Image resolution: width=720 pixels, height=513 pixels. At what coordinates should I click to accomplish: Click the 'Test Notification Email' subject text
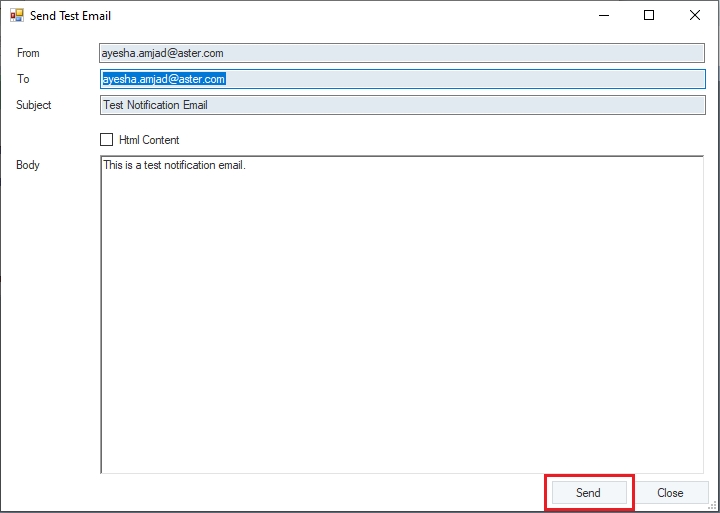click(x=155, y=105)
